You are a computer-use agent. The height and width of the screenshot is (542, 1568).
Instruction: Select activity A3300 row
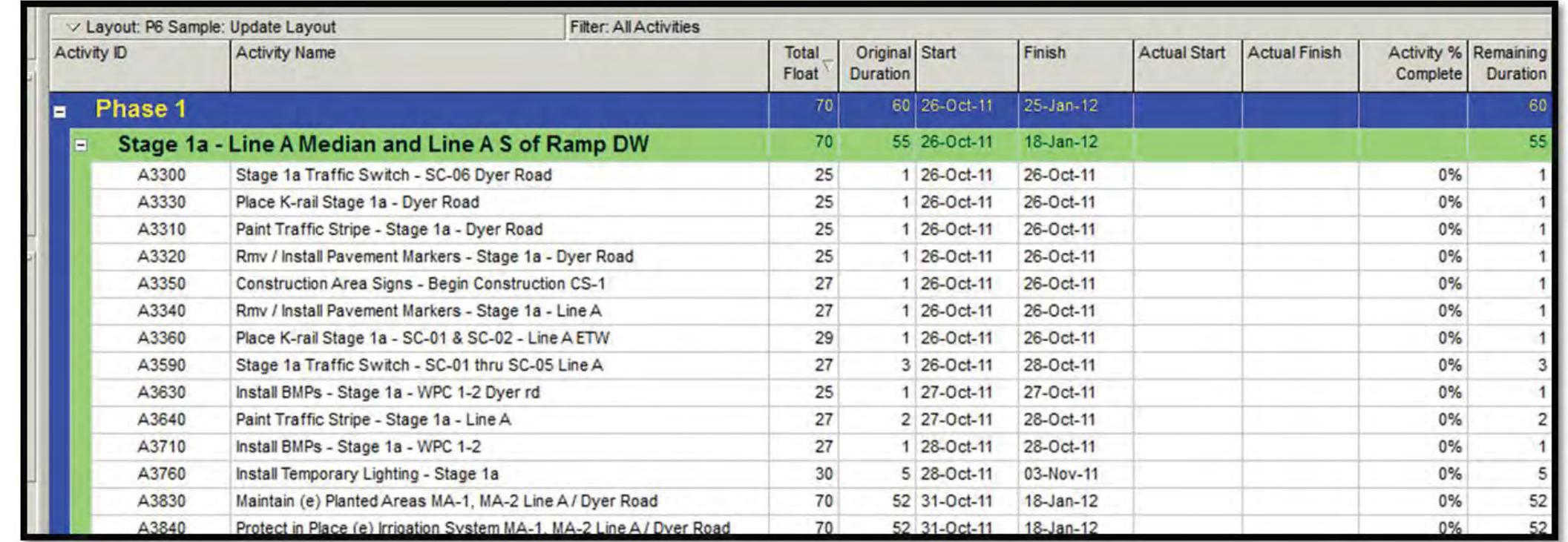tap(161, 176)
